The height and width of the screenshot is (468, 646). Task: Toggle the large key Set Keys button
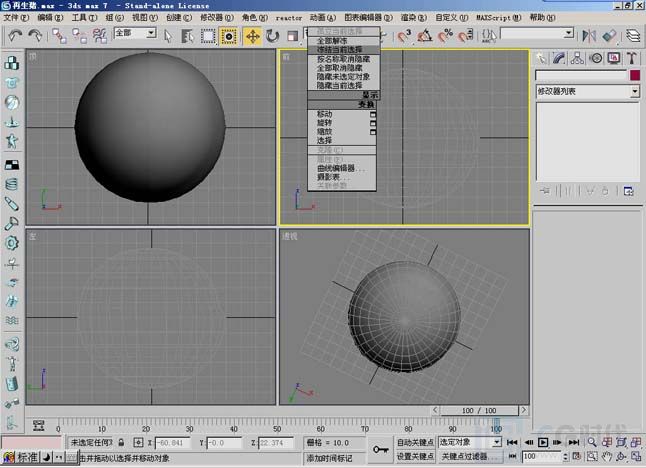click(381, 449)
